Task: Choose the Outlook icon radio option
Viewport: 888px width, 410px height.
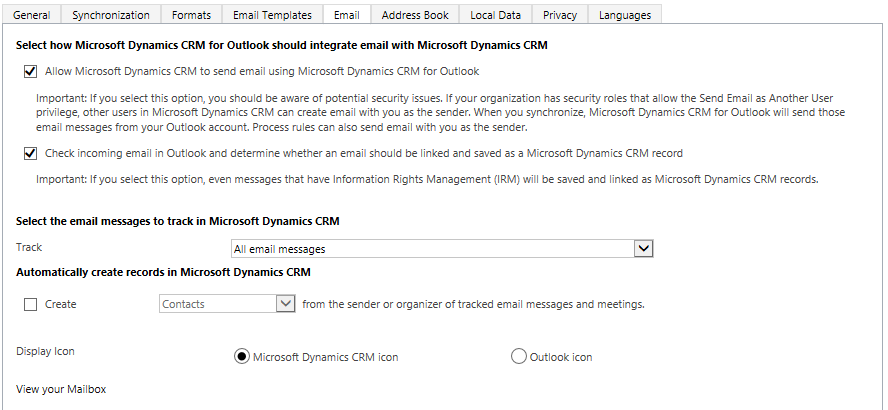Action: [518, 356]
